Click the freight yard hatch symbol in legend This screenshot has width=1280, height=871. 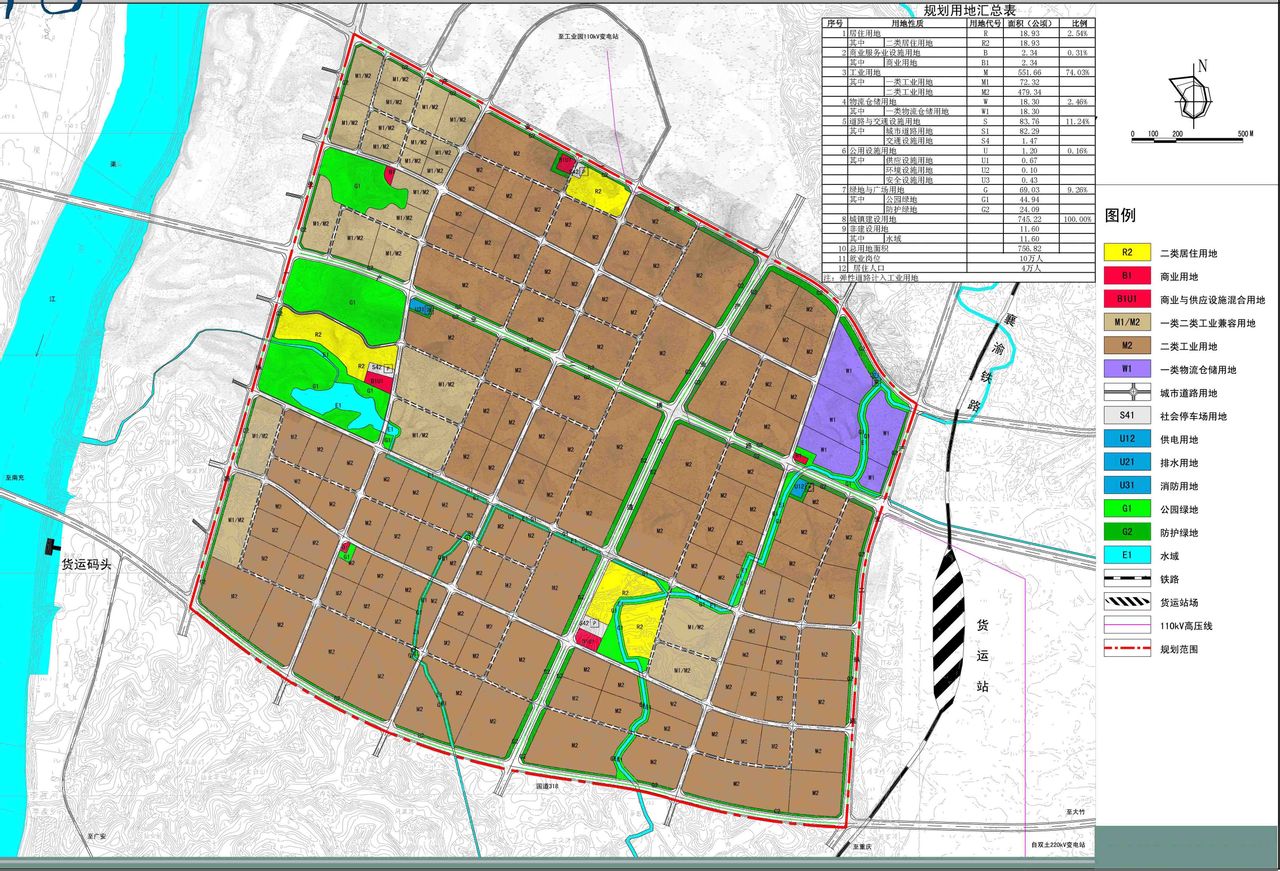pyautogui.click(x=1125, y=602)
